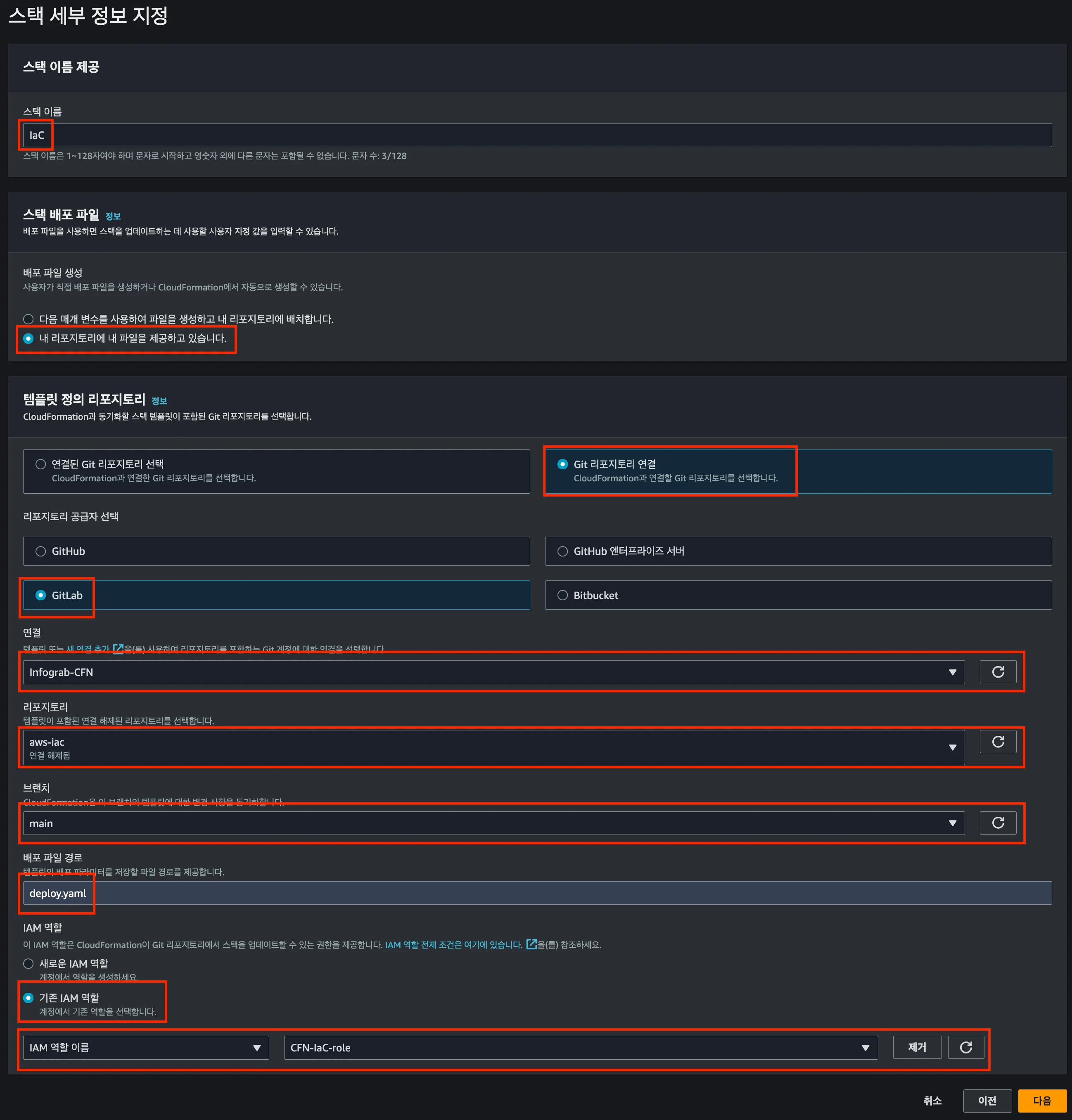The width and height of the screenshot is (1072, 1120).
Task: Choose generate deployment file with parameters option
Action: point(28,319)
